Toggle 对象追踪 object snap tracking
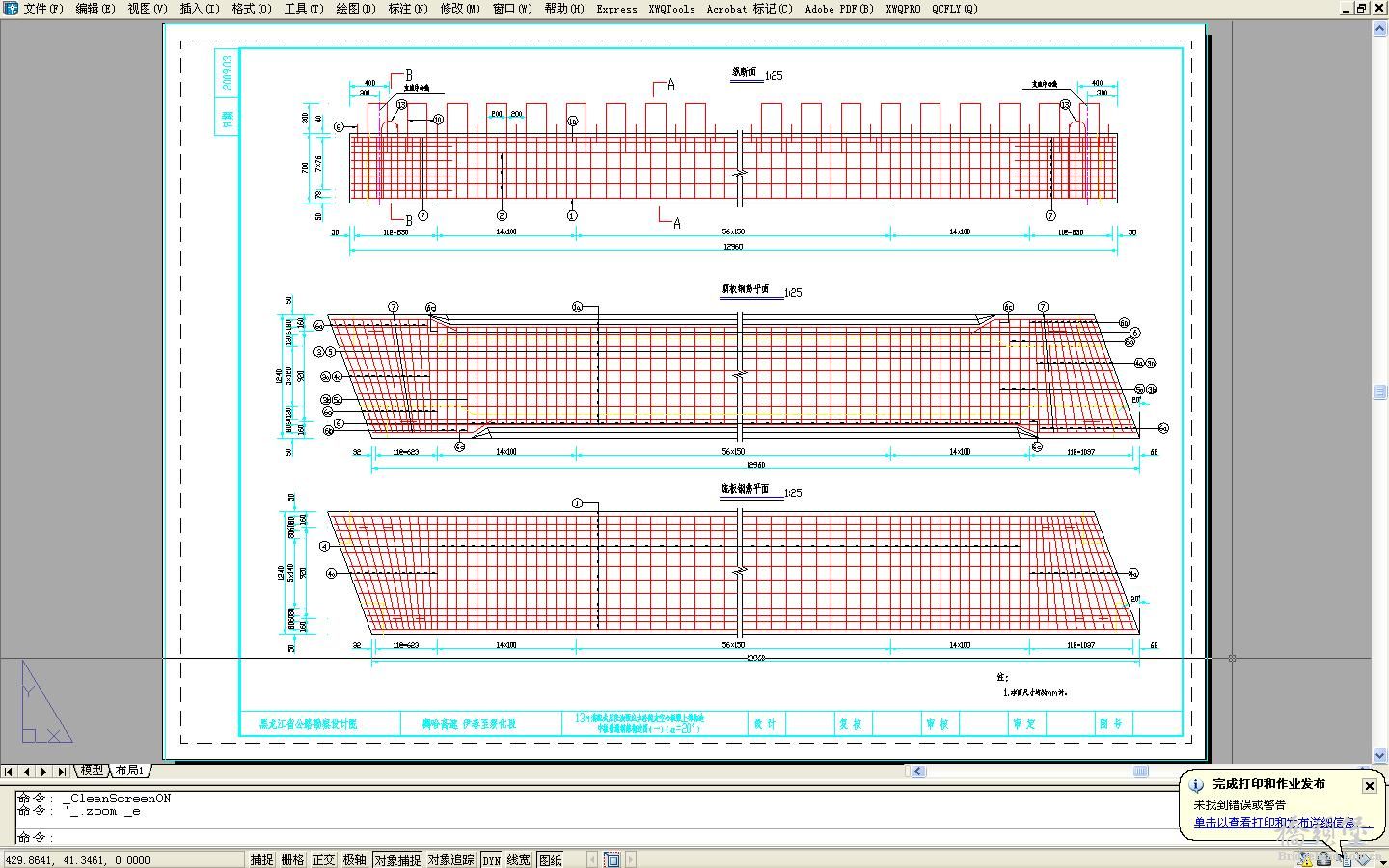Viewport: 1389px width, 868px height. tap(451, 859)
